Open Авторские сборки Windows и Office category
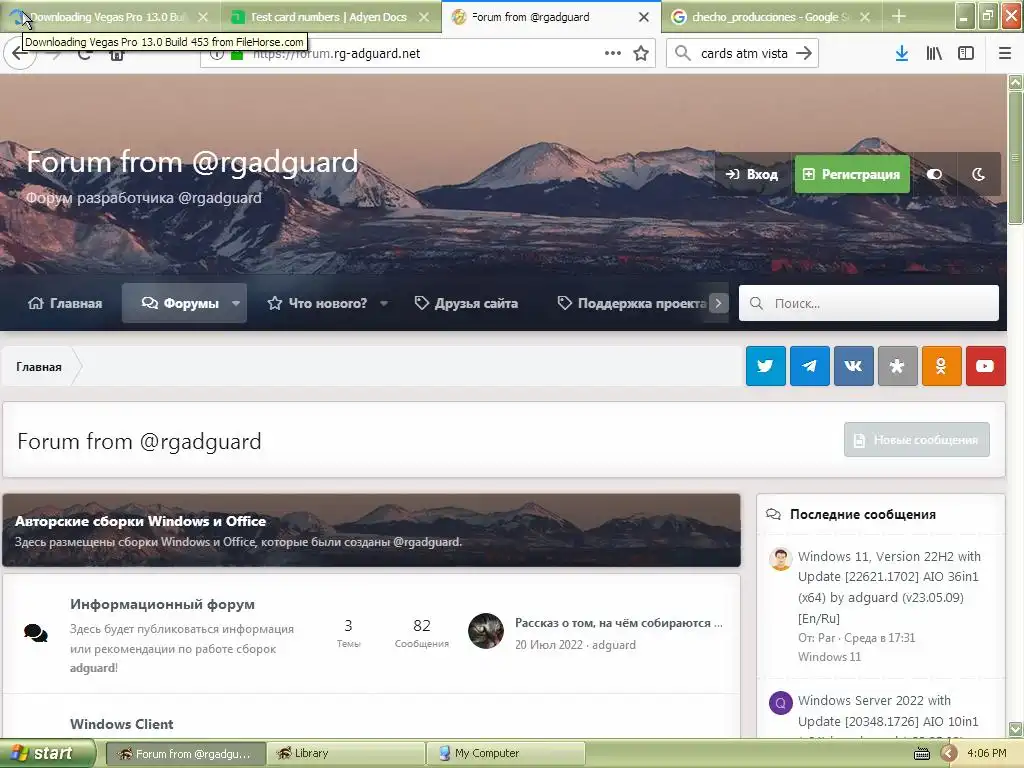 click(140, 521)
